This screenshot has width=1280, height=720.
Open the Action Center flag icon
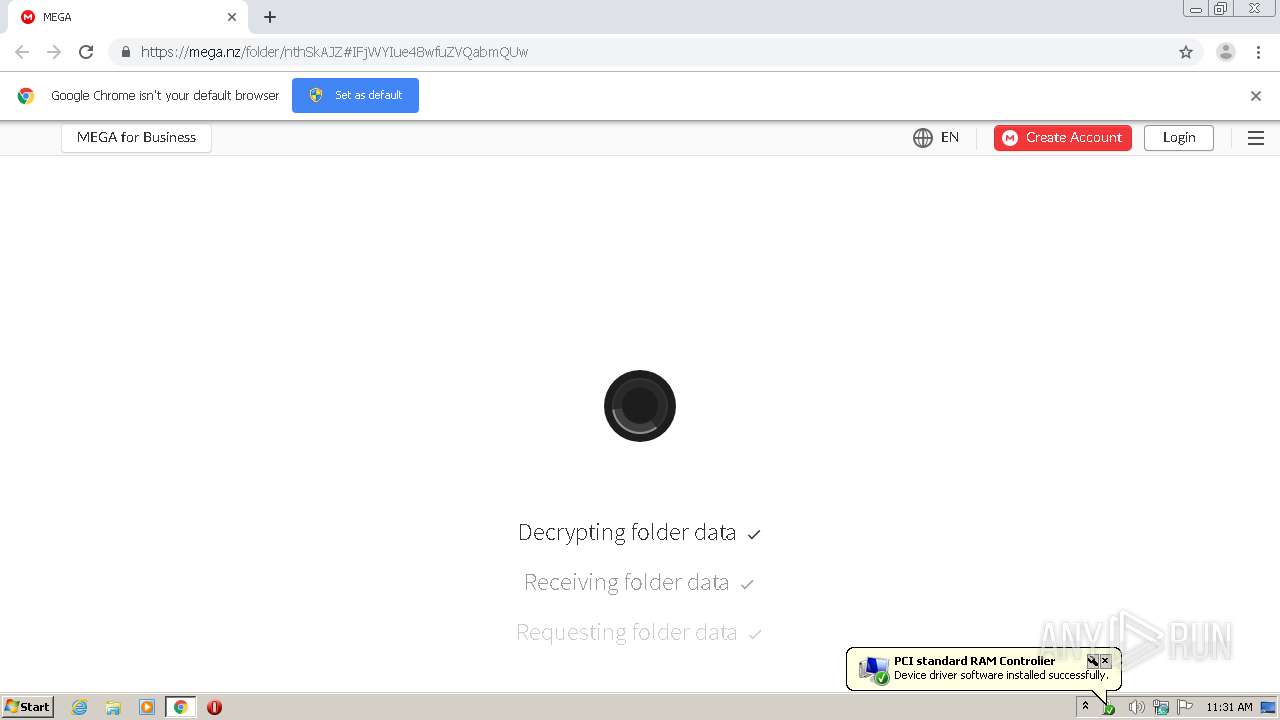coord(1185,707)
